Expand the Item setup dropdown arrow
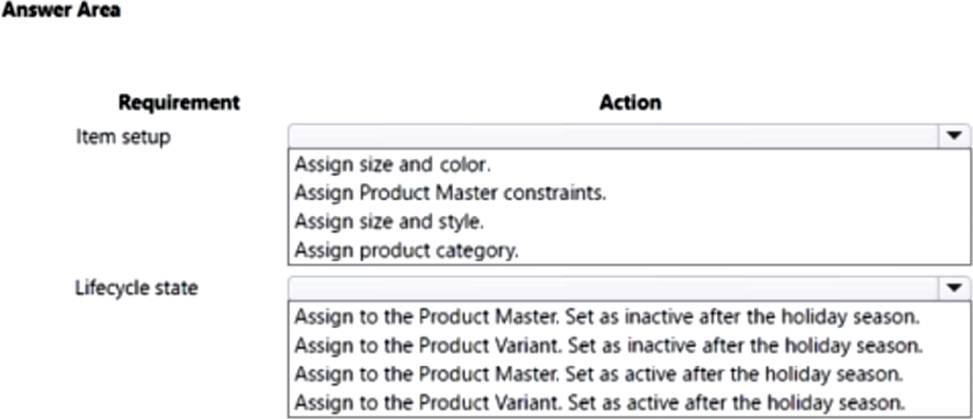 point(953,136)
